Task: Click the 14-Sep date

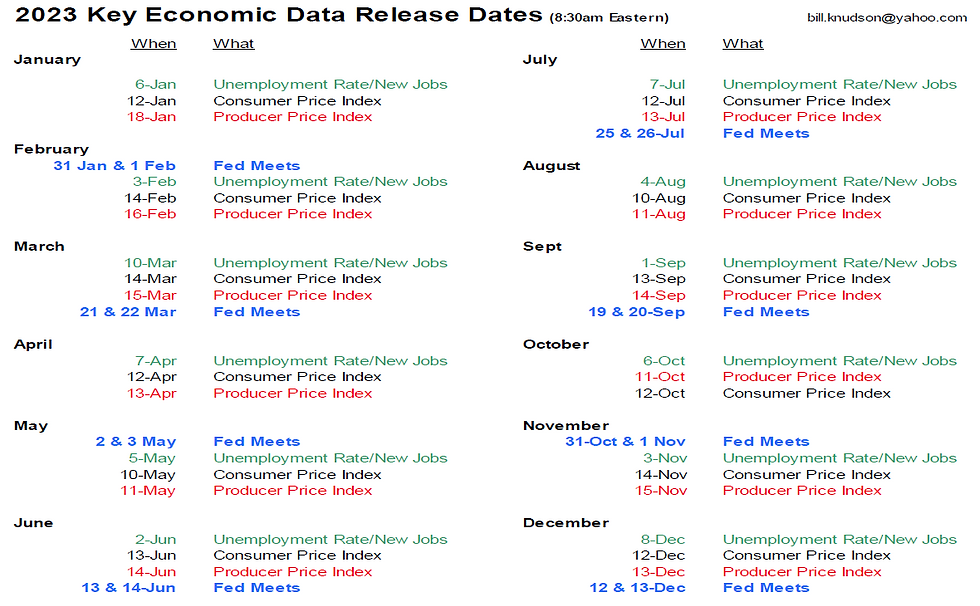Action: (x=659, y=296)
